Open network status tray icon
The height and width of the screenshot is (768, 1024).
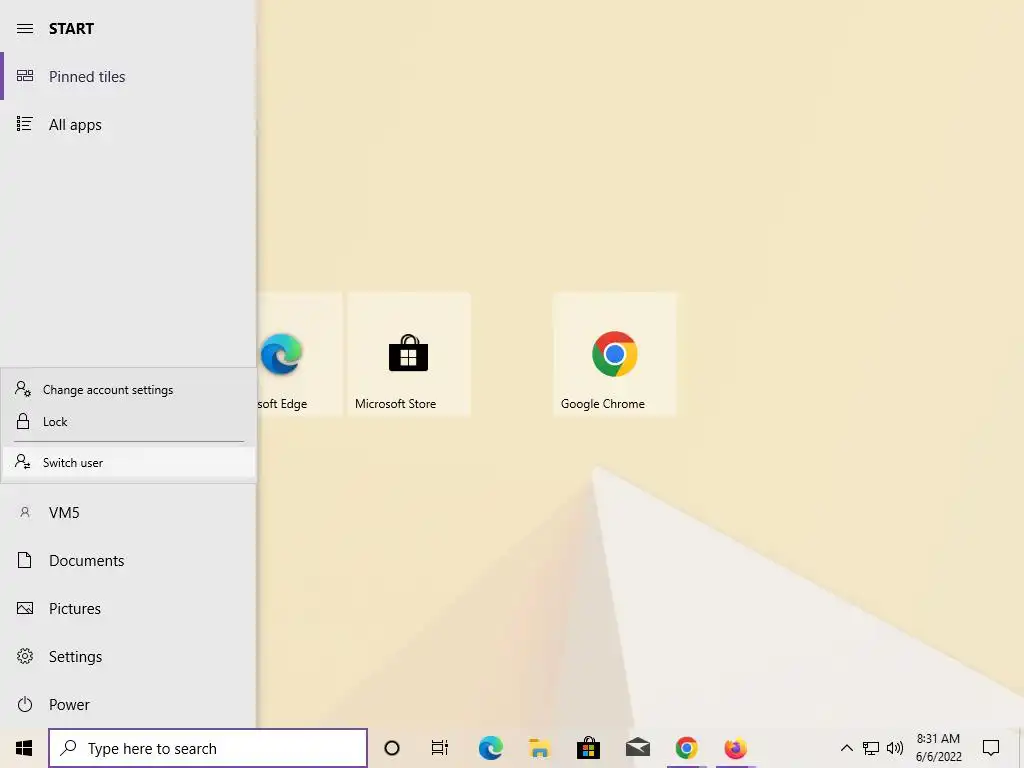(871, 748)
